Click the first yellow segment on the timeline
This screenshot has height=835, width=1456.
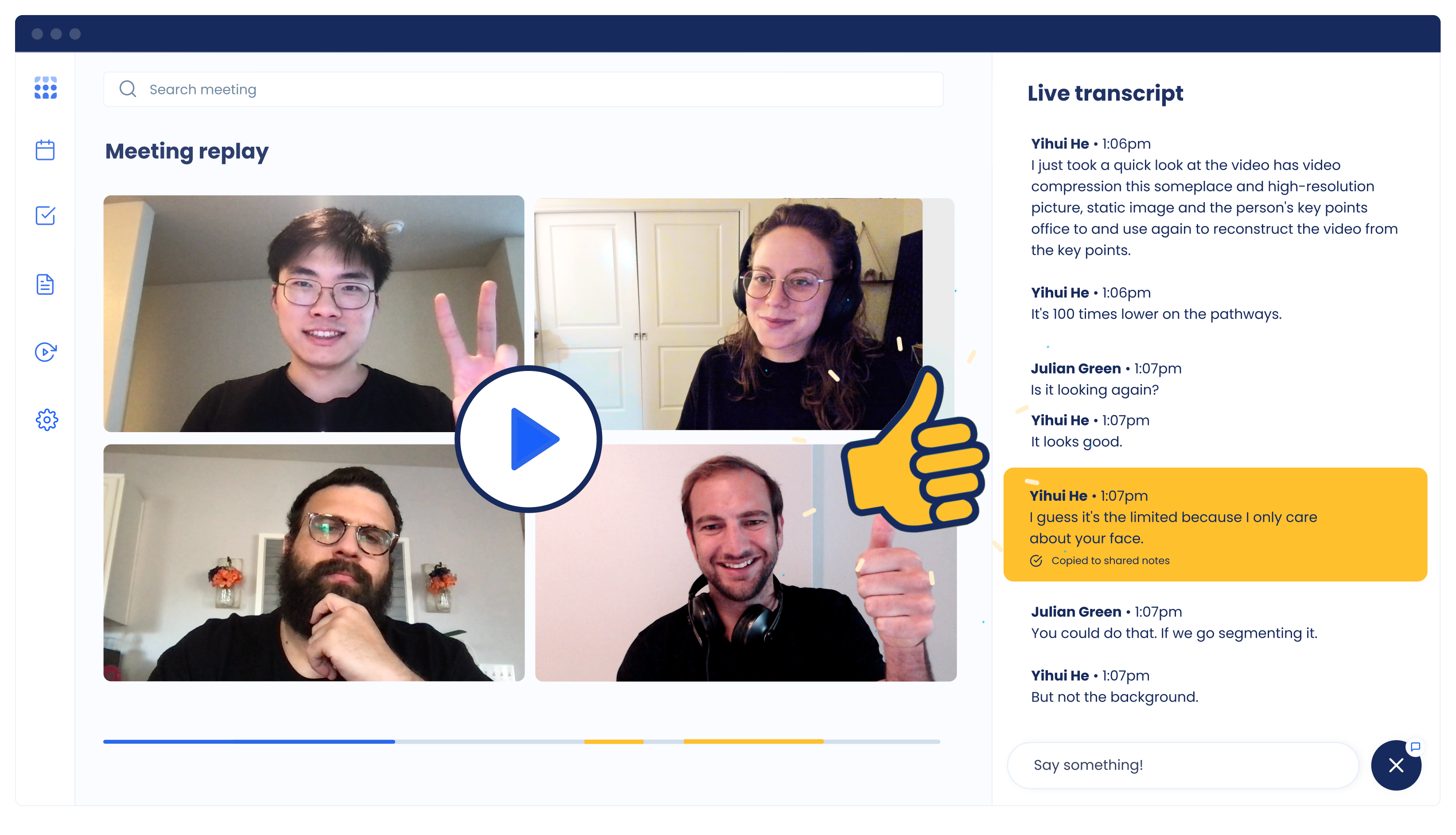click(613, 741)
